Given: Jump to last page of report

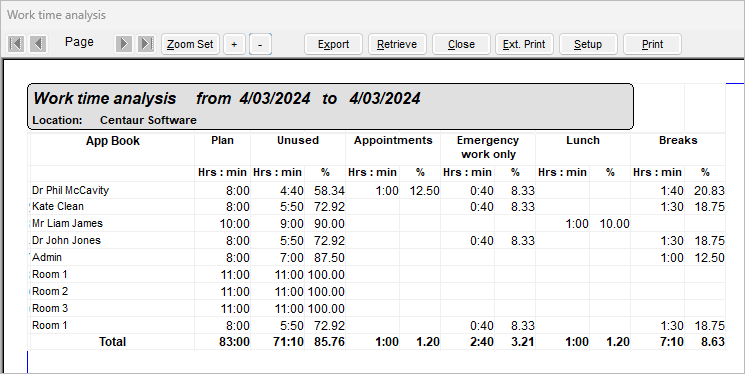Looking at the screenshot, I should (x=146, y=44).
